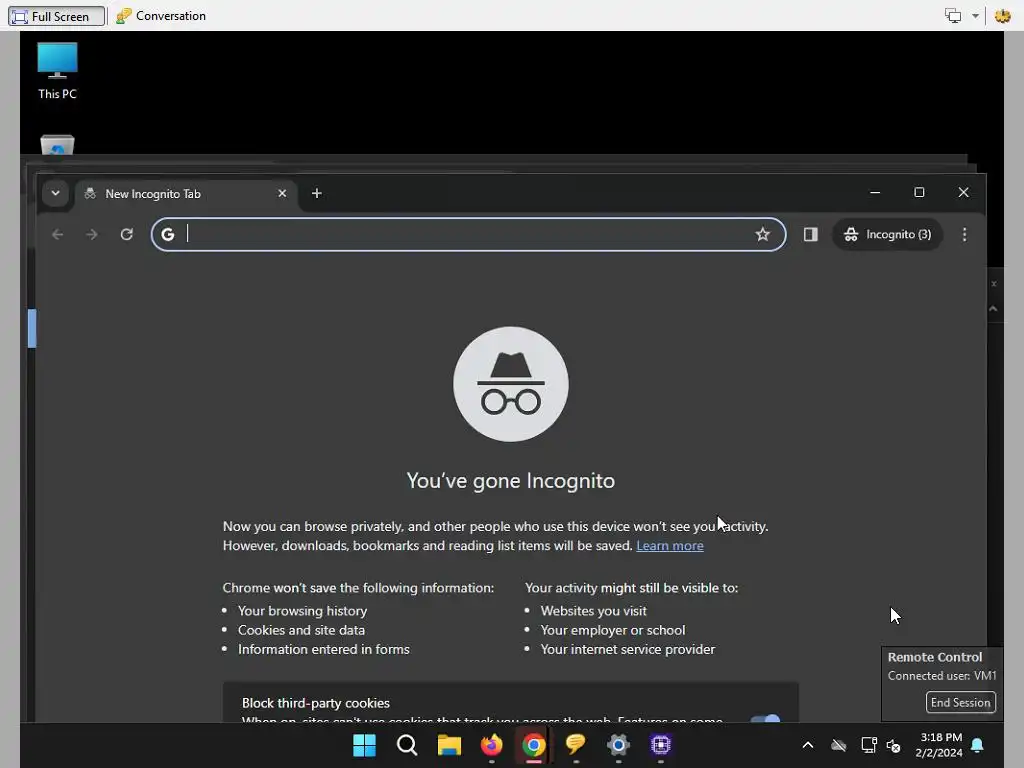The image size is (1024, 768).
Task: Maximize the Chrome window
Action: click(919, 193)
